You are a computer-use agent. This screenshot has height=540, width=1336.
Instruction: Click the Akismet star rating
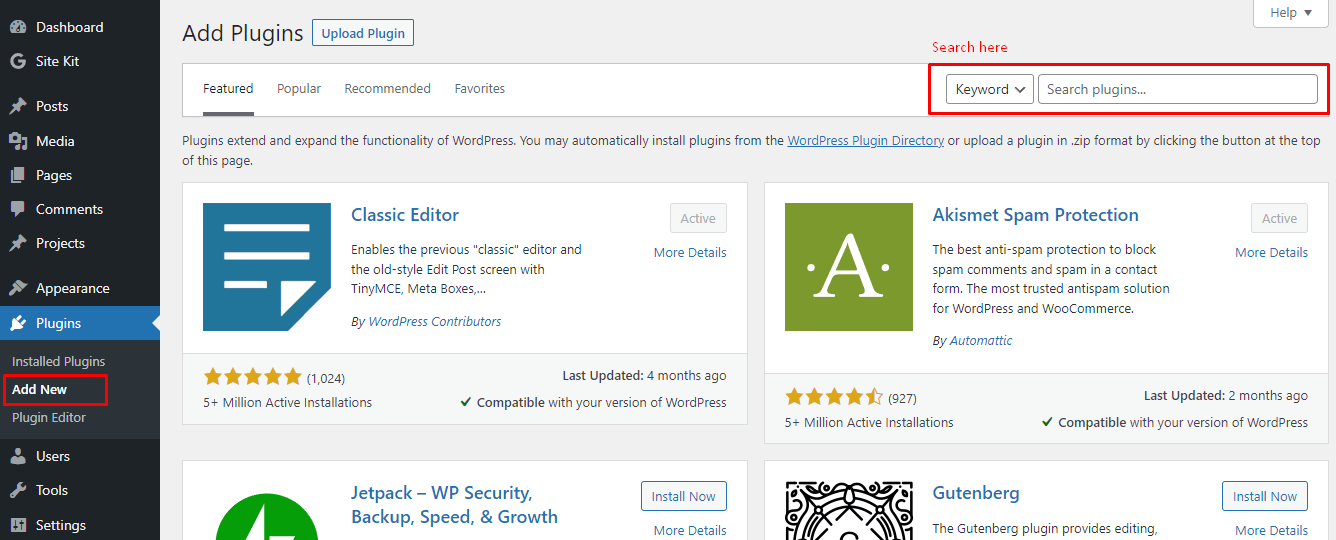tap(834, 396)
